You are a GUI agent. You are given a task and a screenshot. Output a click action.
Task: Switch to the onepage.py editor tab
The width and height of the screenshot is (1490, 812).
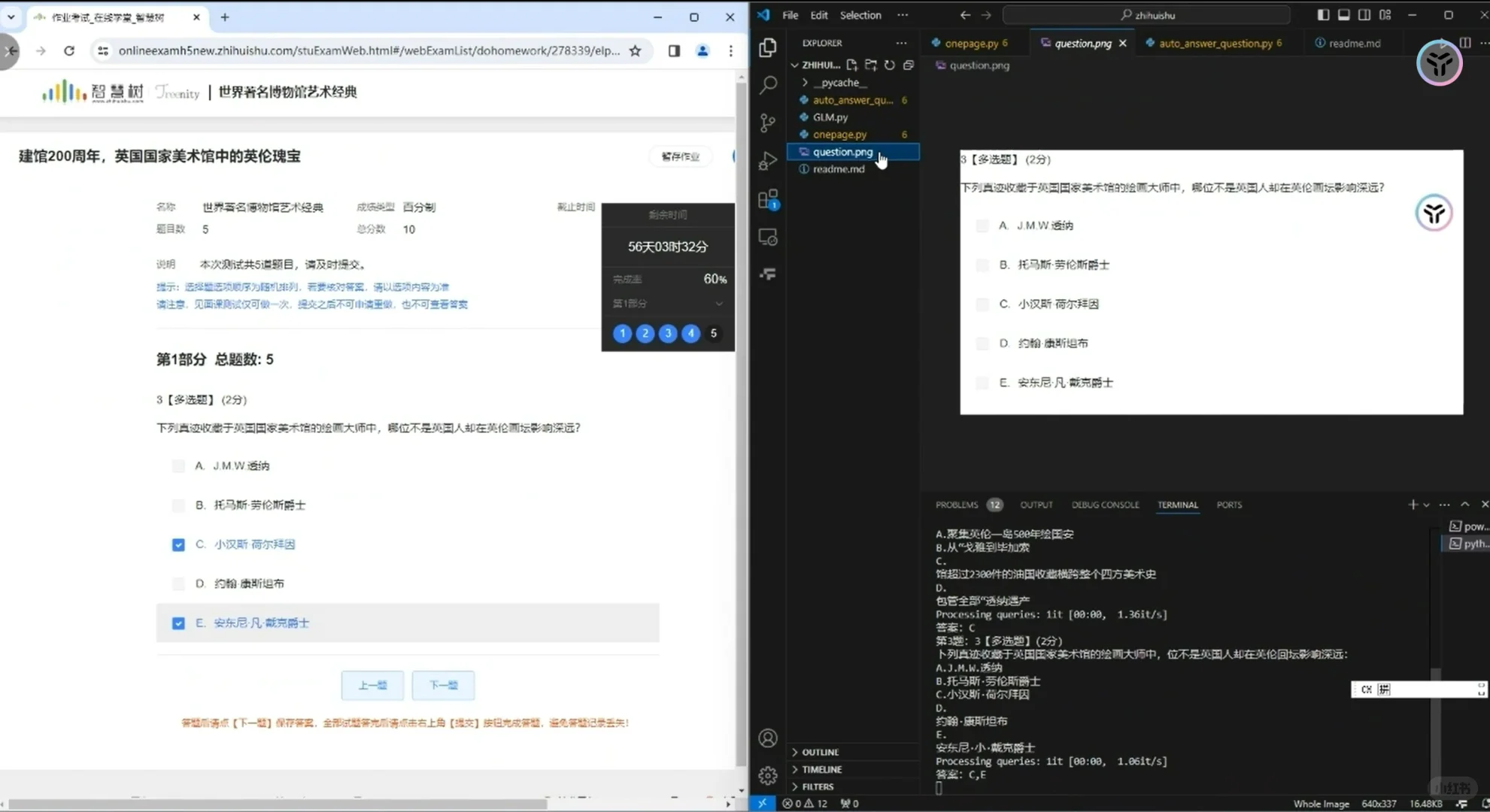tap(973, 43)
